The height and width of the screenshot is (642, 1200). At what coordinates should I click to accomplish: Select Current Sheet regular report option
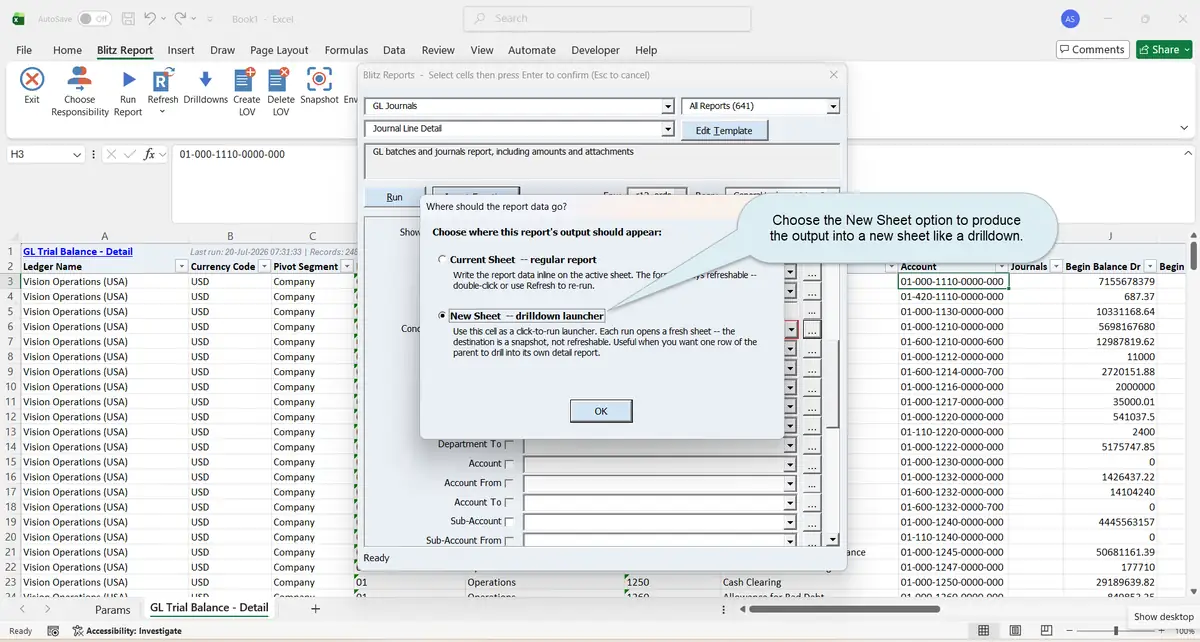[x=442, y=260]
